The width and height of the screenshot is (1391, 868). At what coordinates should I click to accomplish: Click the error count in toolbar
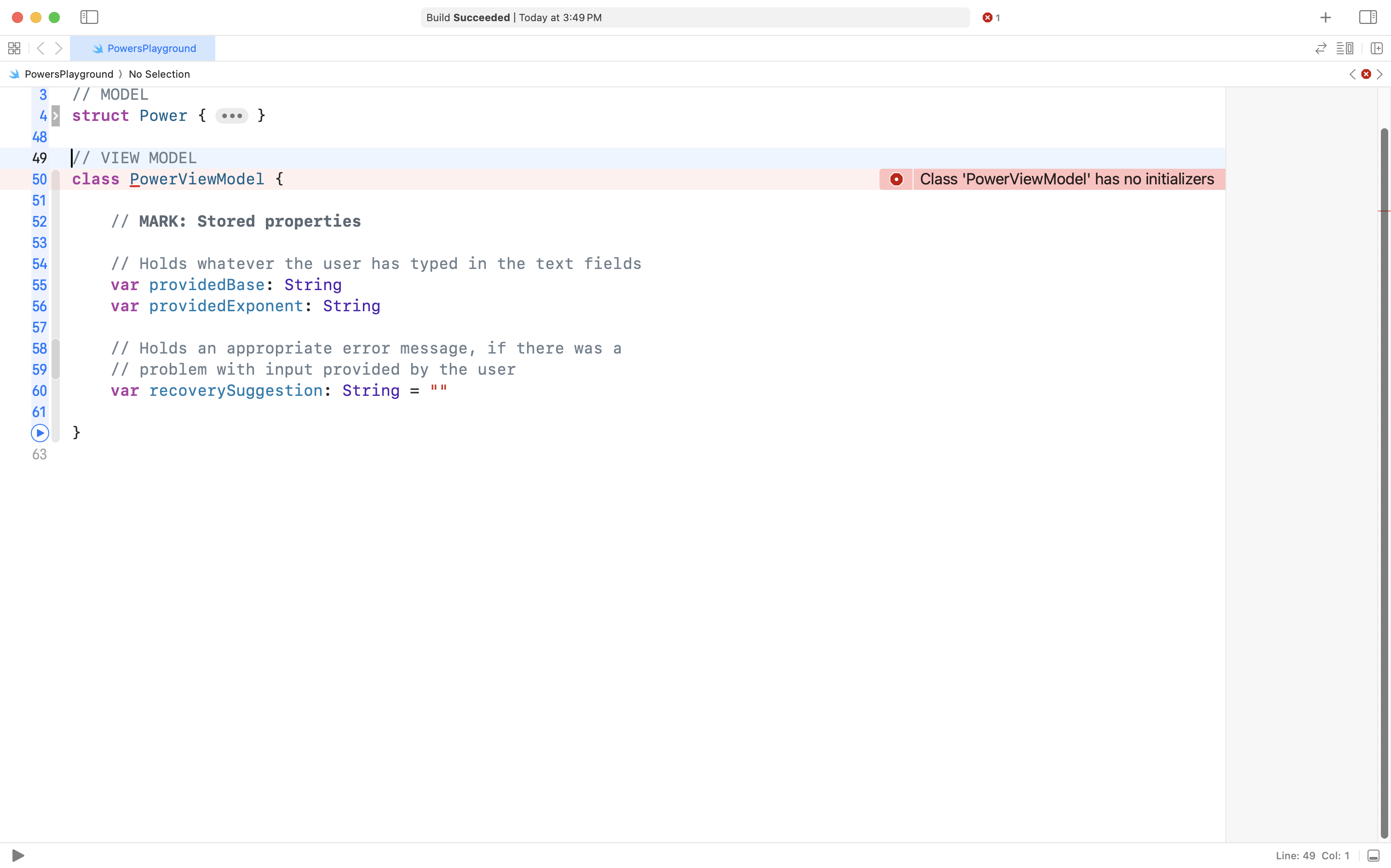tap(991, 17)
